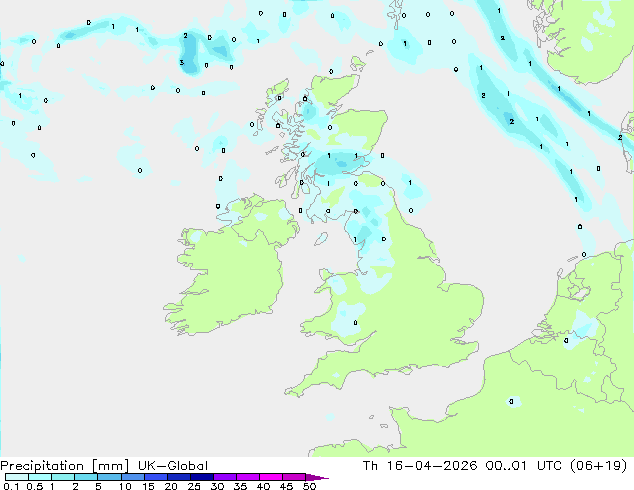The height and width of the screenshot is (490, 634).
Task: Click the 'UK-Global' model label
Action: [x=173, y=466]
